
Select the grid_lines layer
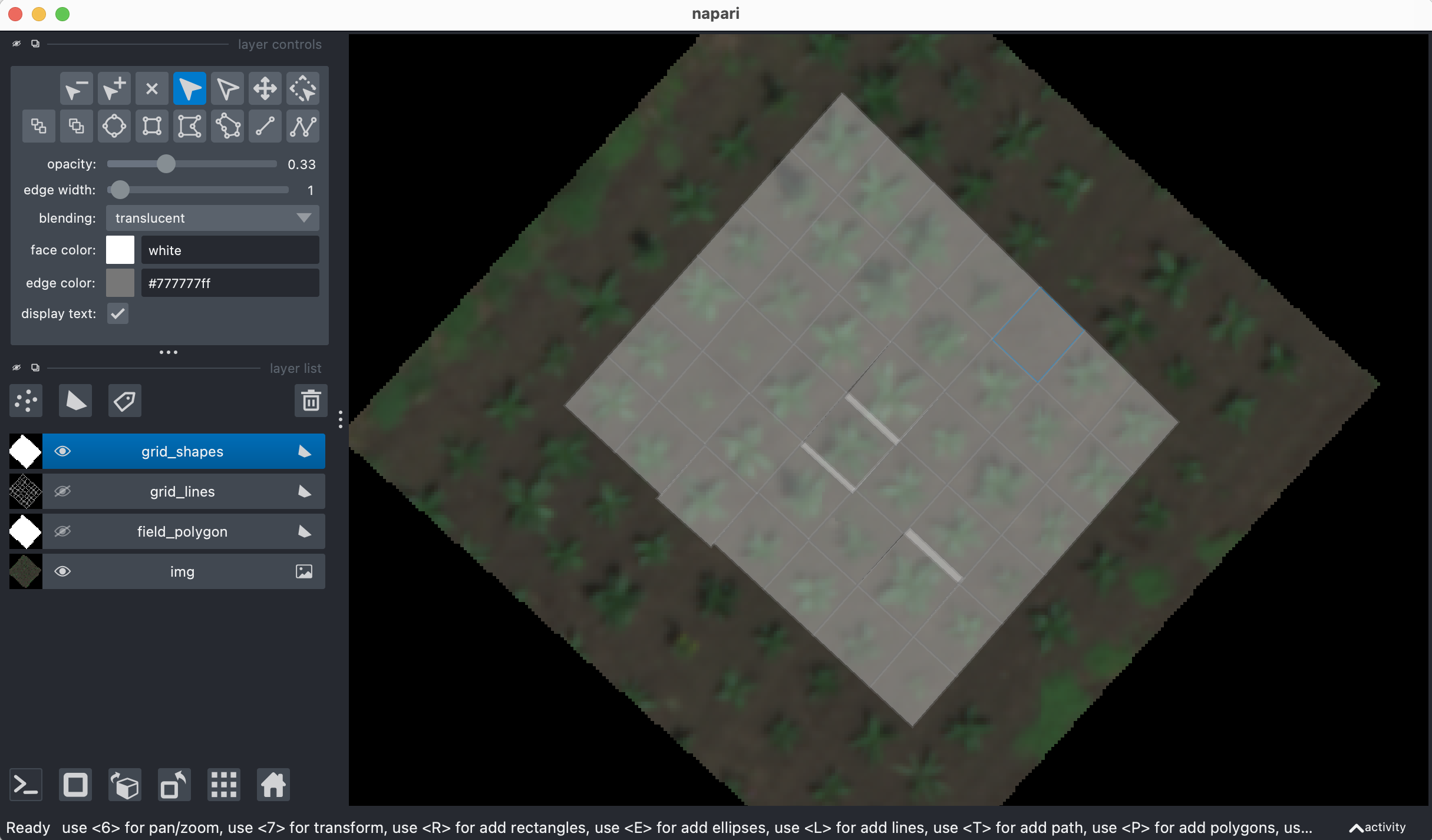(182, 491)
